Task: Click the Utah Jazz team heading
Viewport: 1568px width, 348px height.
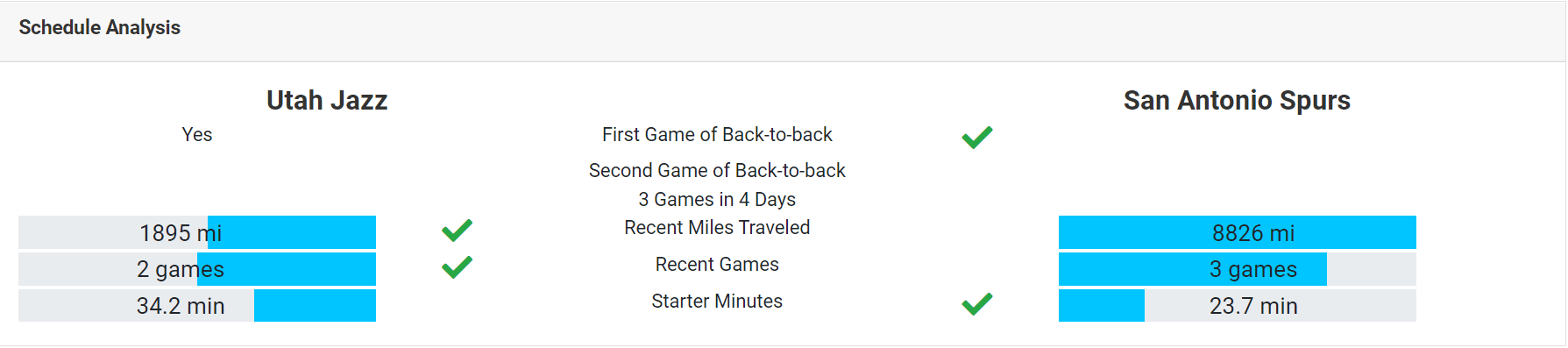Action: pyautogui.click(x=327, y=101)
